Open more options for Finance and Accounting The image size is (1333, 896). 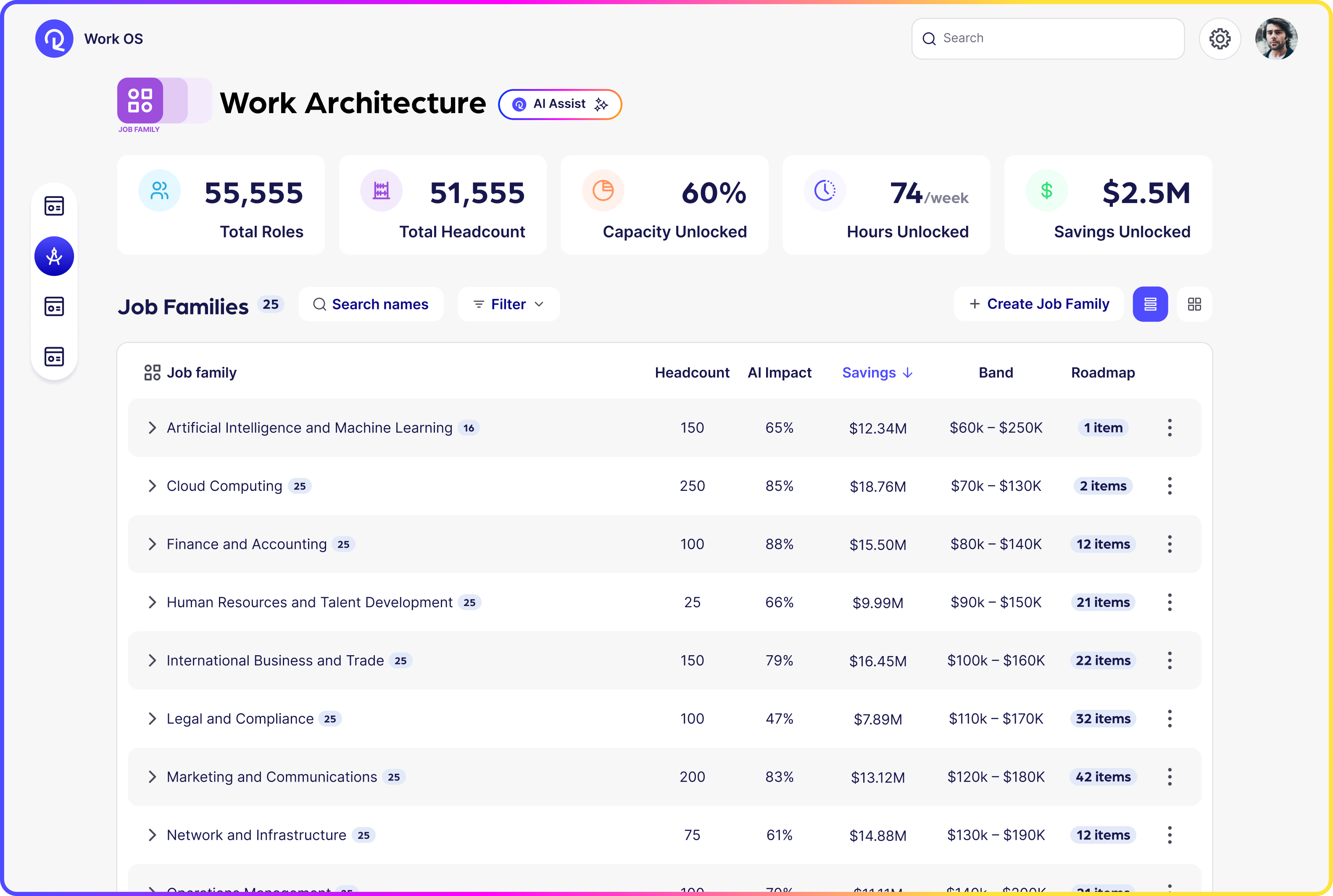(x=1170, y=544)
